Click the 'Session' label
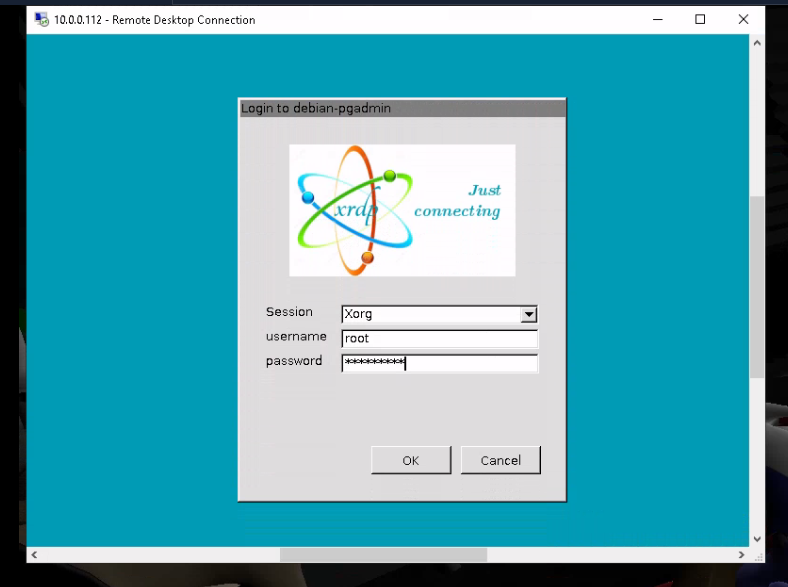Screen dimensions: 788x587 289,312
